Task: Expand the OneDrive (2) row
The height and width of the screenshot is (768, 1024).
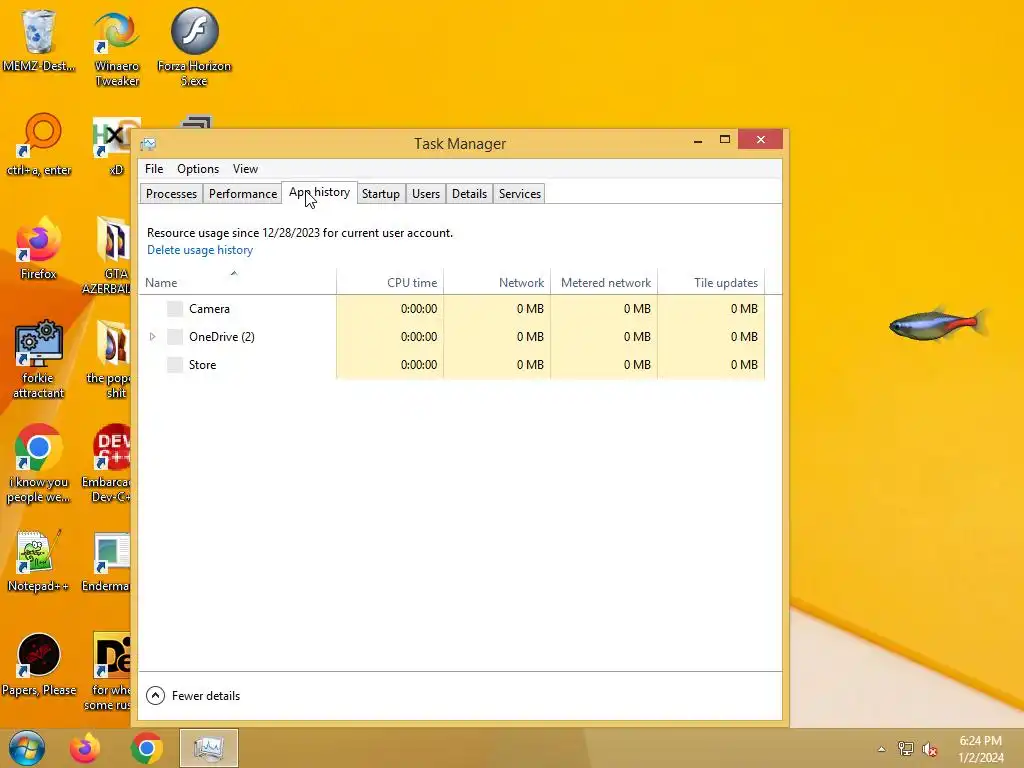Action: (152, 337)
